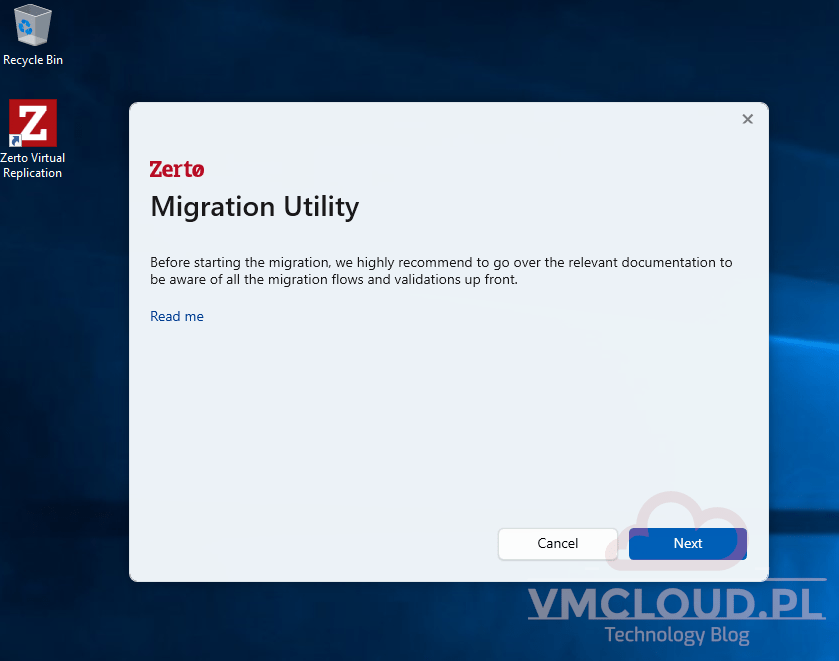Click the VMCLOUD.PL watermark text

(676, 604)
